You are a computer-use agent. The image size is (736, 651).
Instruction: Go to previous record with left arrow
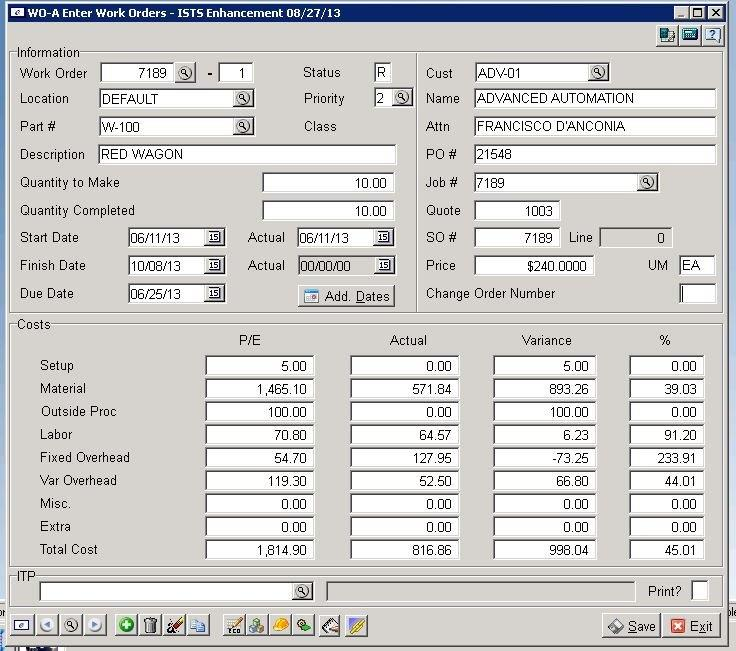[46, 625]
